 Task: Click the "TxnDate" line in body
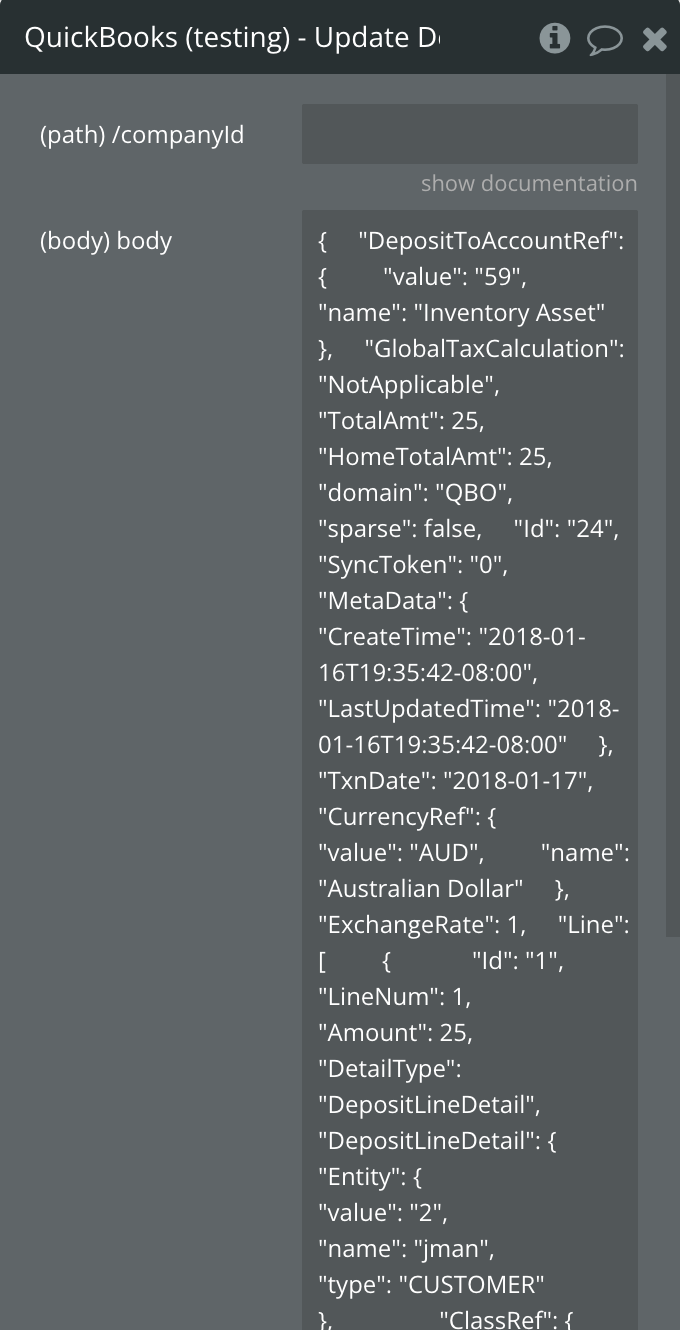tap(454, 781)
